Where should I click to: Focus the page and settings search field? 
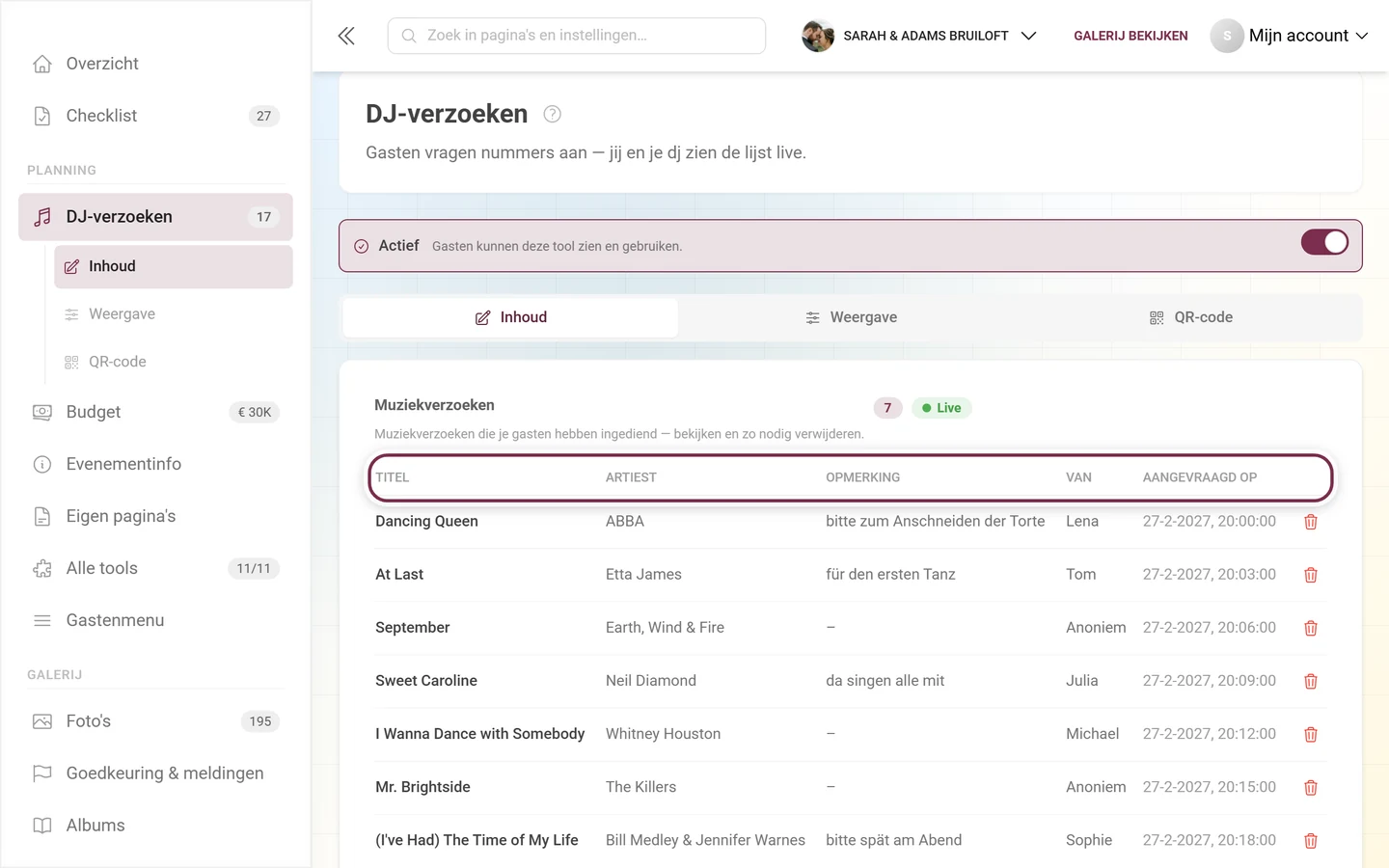click(577, 36)
